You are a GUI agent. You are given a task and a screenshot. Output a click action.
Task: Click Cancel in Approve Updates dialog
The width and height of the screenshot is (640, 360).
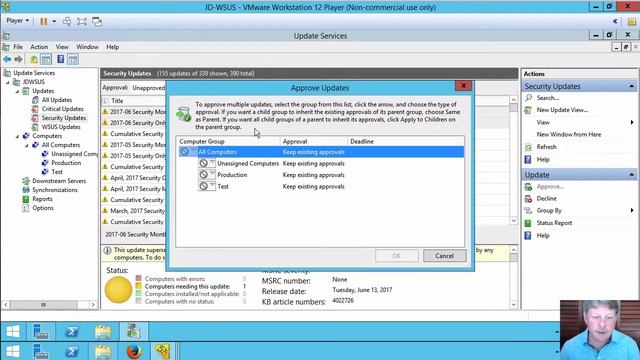click(444, 256)
